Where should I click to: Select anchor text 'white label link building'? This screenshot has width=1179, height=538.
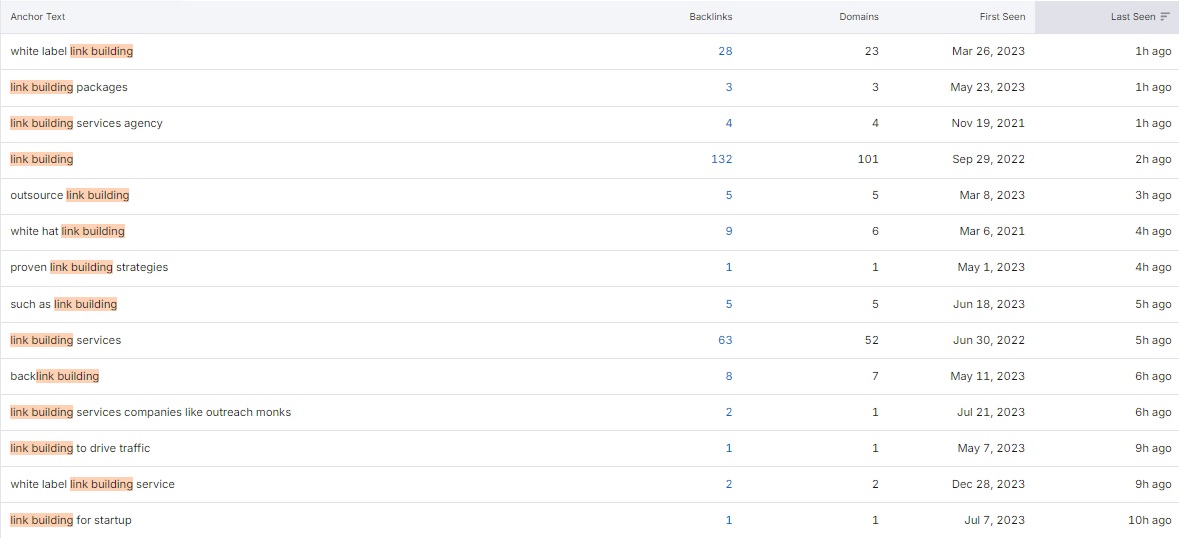pyautogui.click(x=72, y=51)
